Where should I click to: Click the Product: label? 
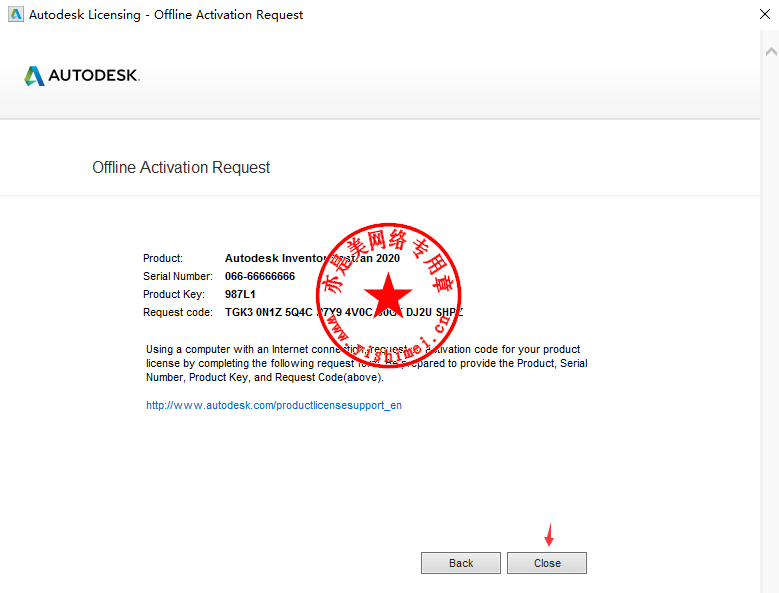coord(163,258)
